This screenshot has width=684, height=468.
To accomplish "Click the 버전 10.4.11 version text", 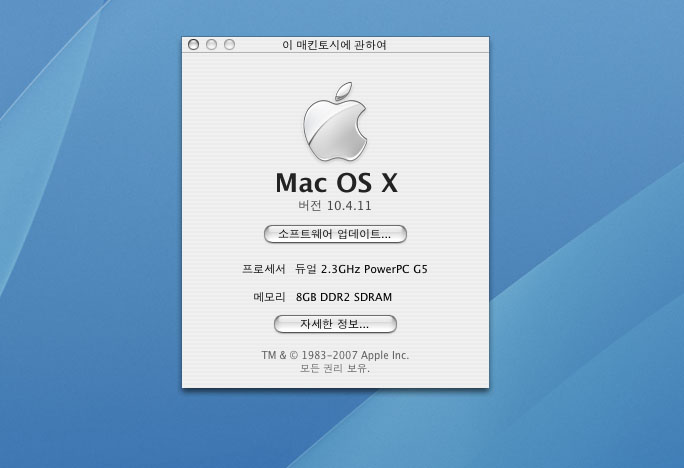I will (x=335, y=206).
